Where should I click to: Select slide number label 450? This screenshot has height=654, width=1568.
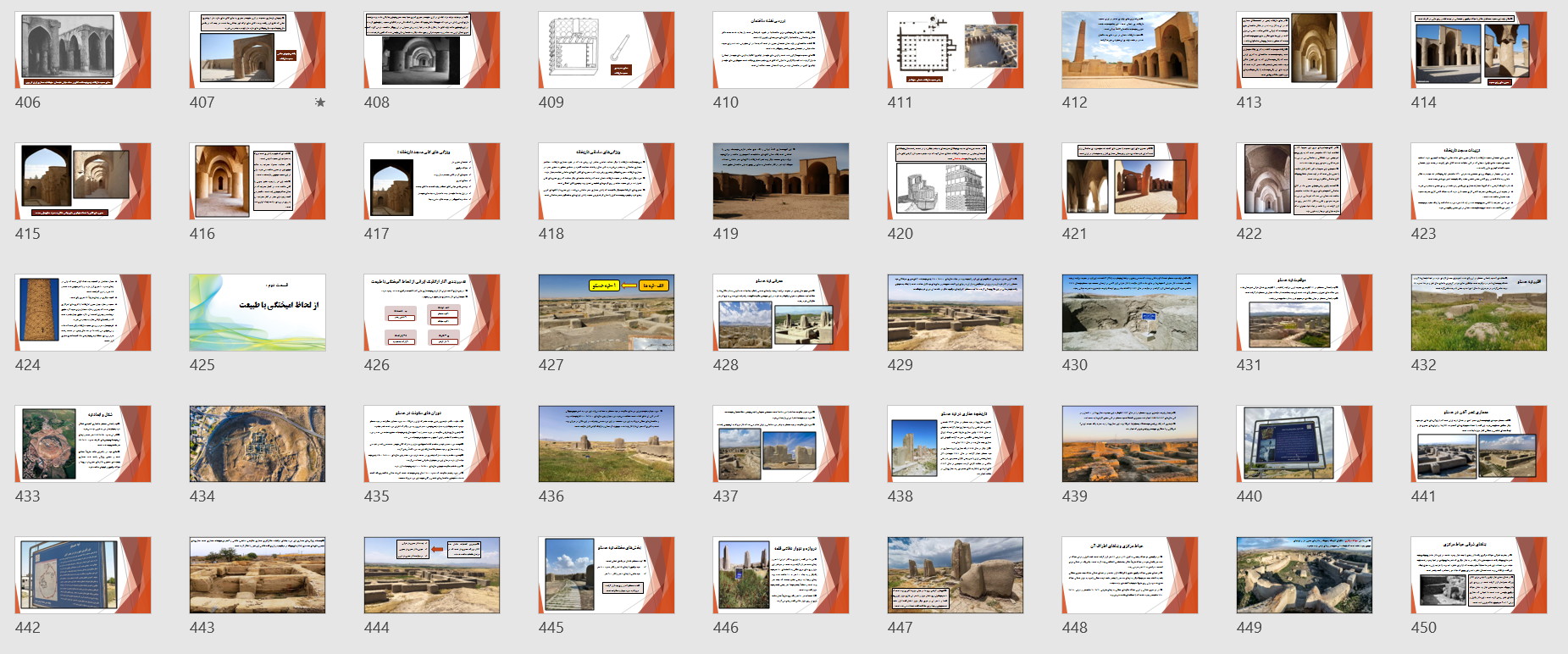point(1423,628)
